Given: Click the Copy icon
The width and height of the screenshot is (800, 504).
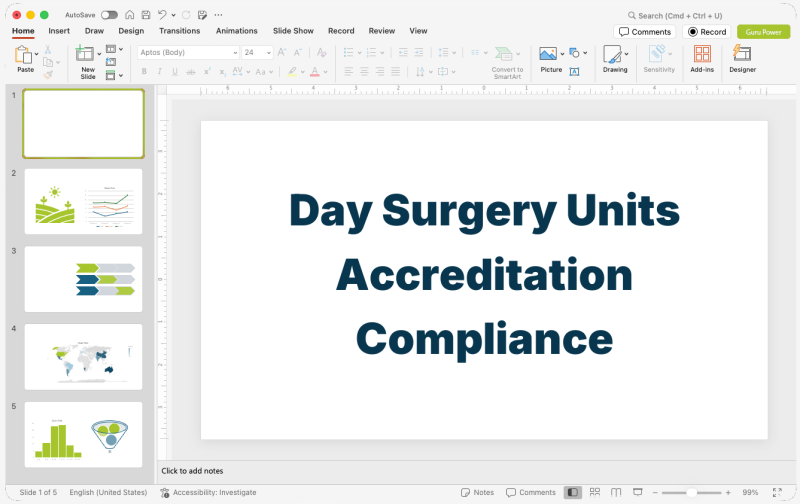Looking at the screenshot, I should 48,62.
